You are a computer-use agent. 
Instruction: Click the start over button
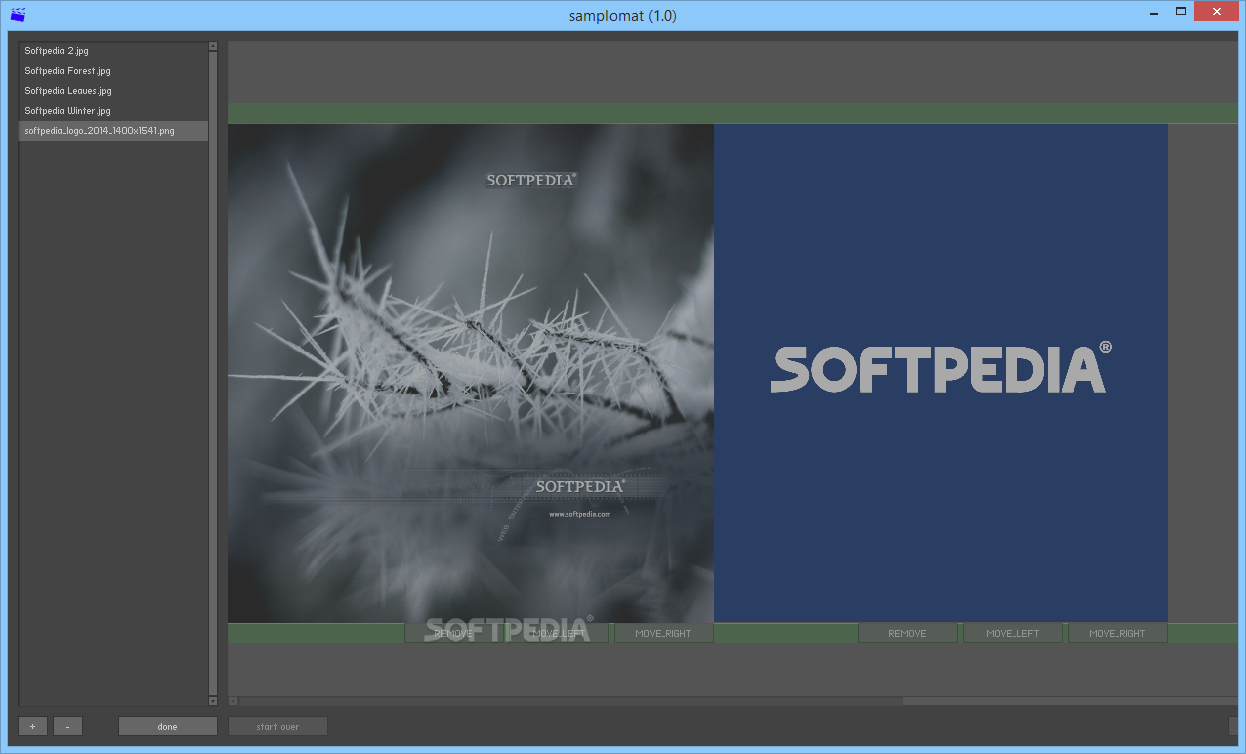[278, 726]
